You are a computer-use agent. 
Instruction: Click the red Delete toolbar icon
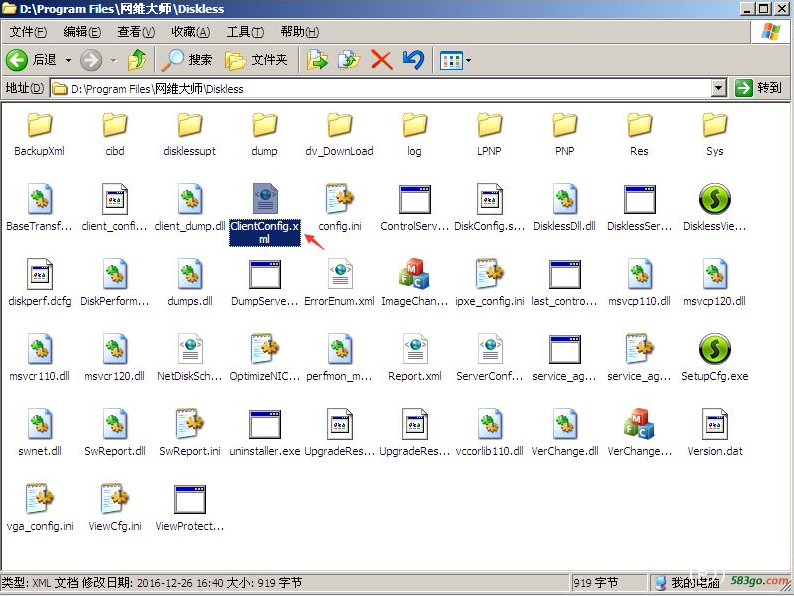[382, 60]
